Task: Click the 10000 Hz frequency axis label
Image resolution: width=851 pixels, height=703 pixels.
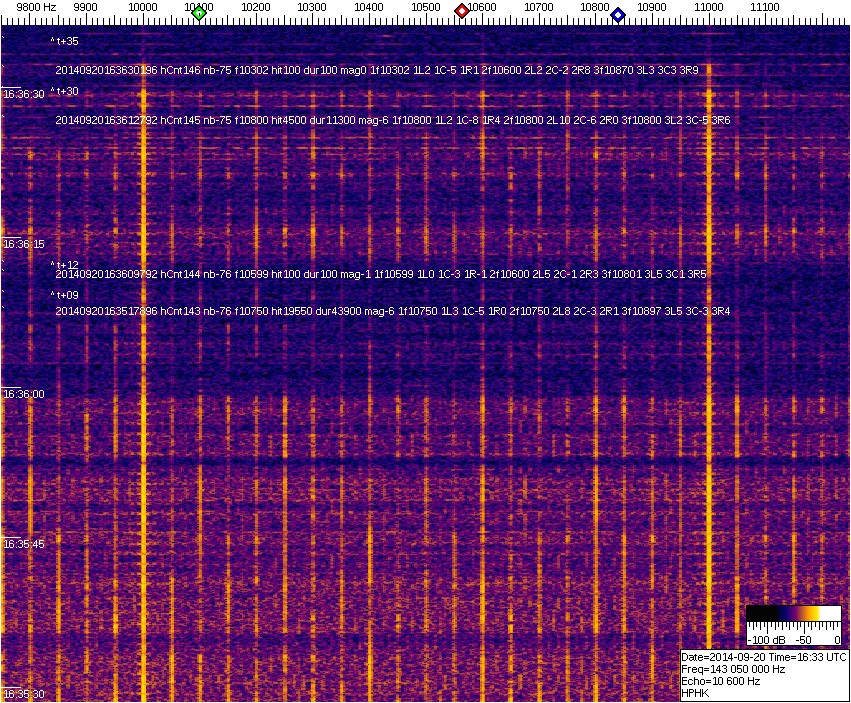Action: click(143, 7)
